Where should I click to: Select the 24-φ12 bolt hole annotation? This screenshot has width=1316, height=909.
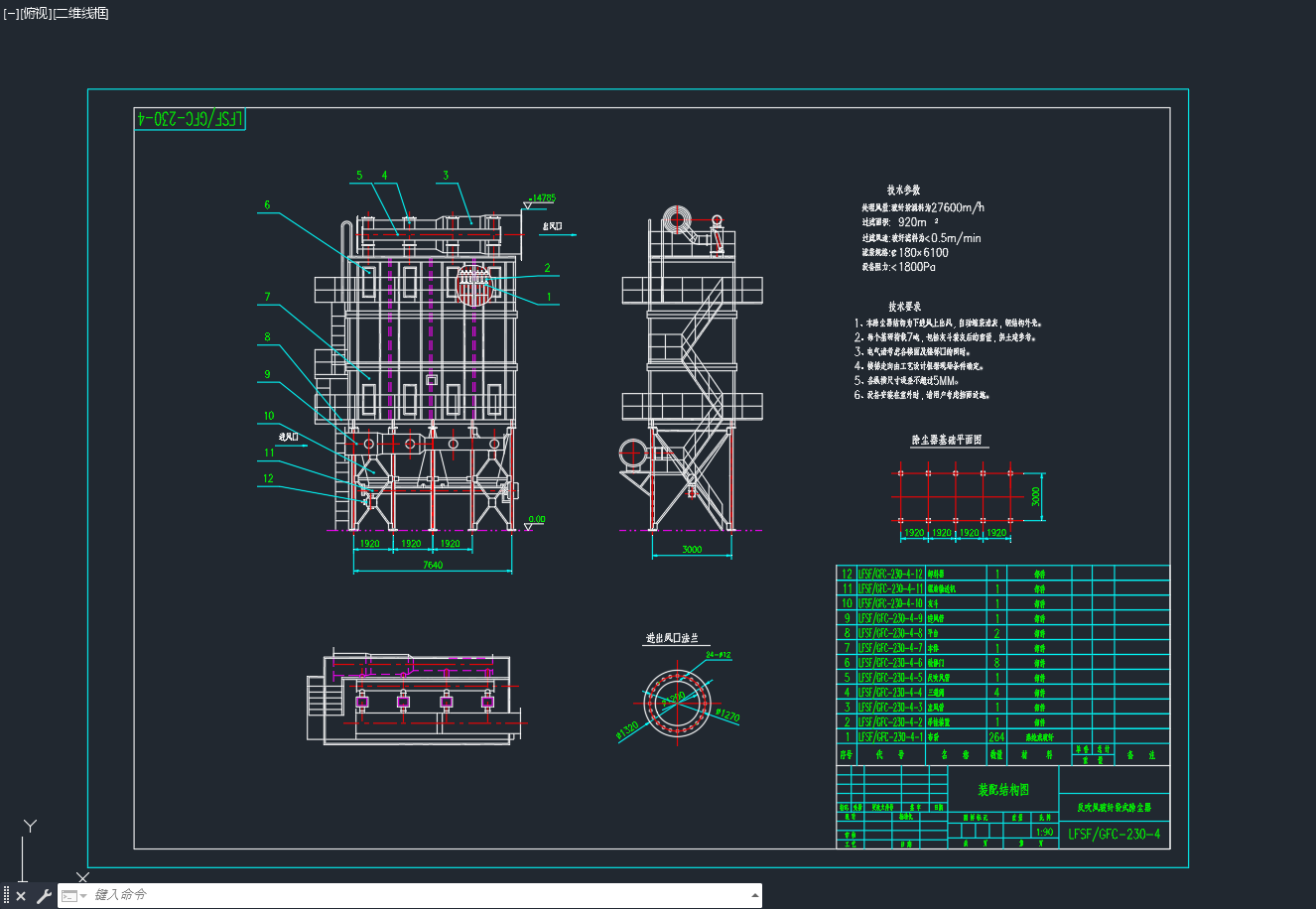[x=719, y=655]
